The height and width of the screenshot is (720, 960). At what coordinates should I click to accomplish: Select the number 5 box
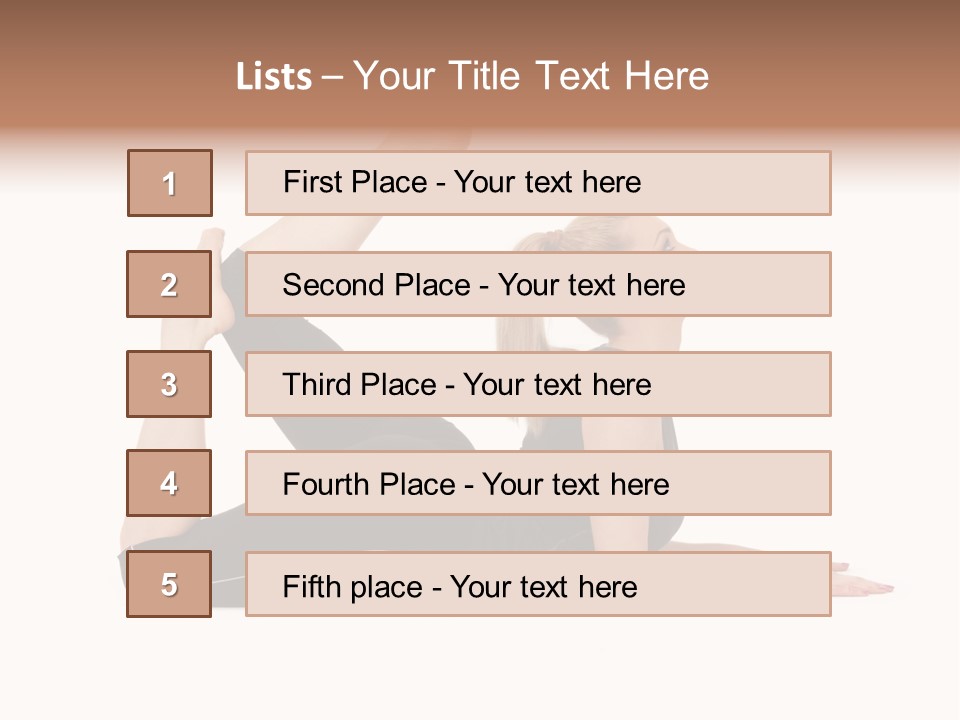click(169, 584)
